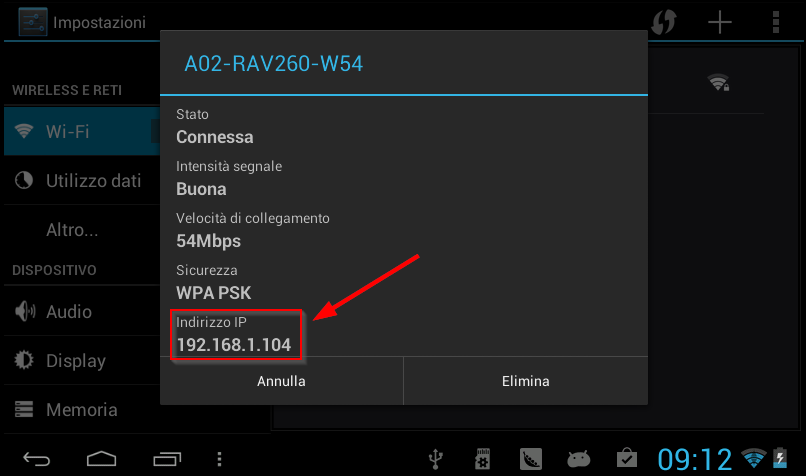The width and height of the screenshot is (806, 476).
Task: Tap the Impostazioni settings app icon
Action: point(33,22)
